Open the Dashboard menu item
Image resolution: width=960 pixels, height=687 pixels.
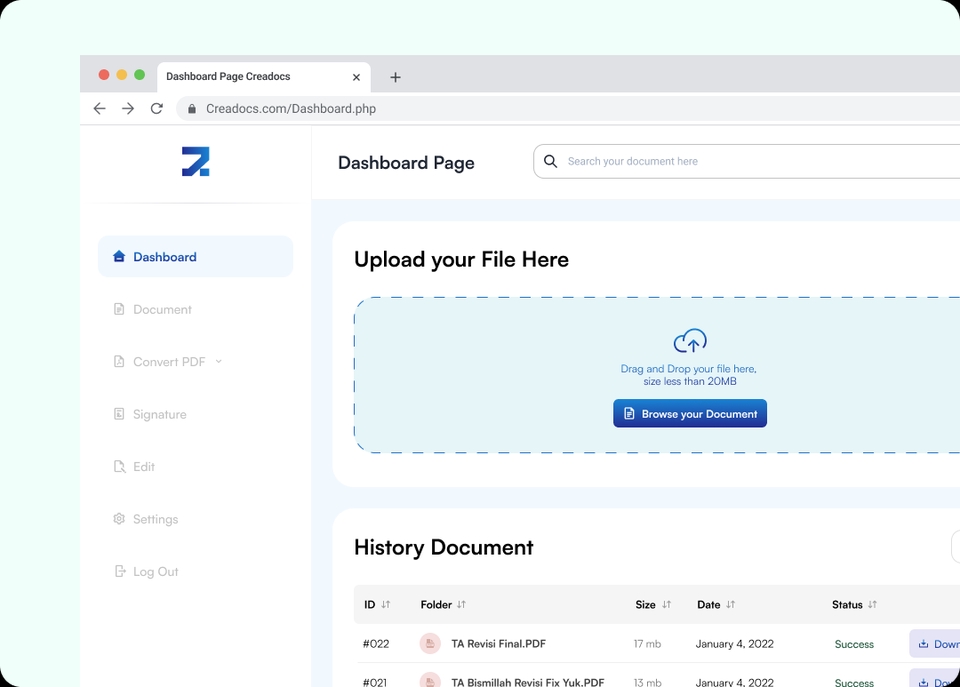click(195, 257)
